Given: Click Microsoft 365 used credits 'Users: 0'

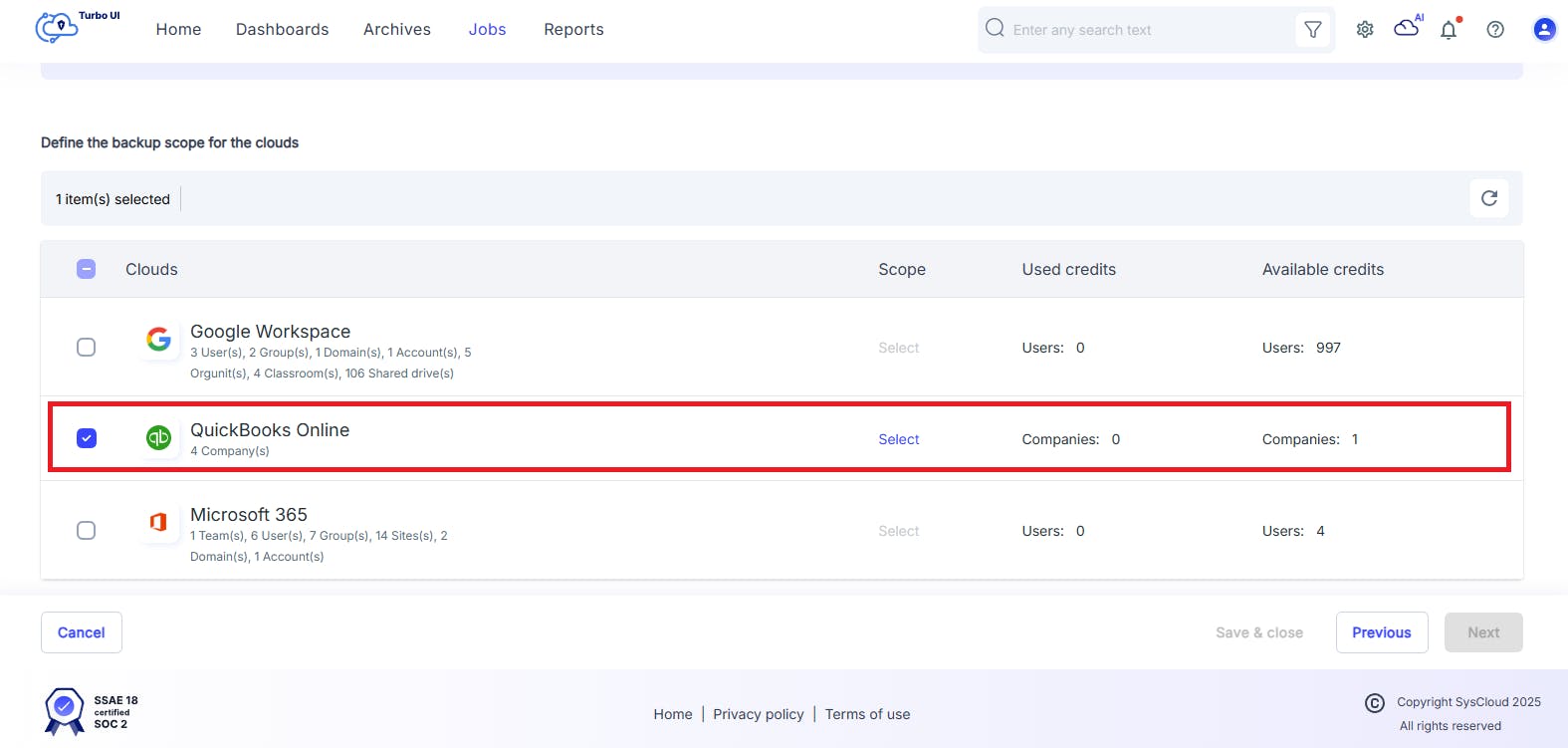Looking at the screenshot, I should pos(1053,531).
